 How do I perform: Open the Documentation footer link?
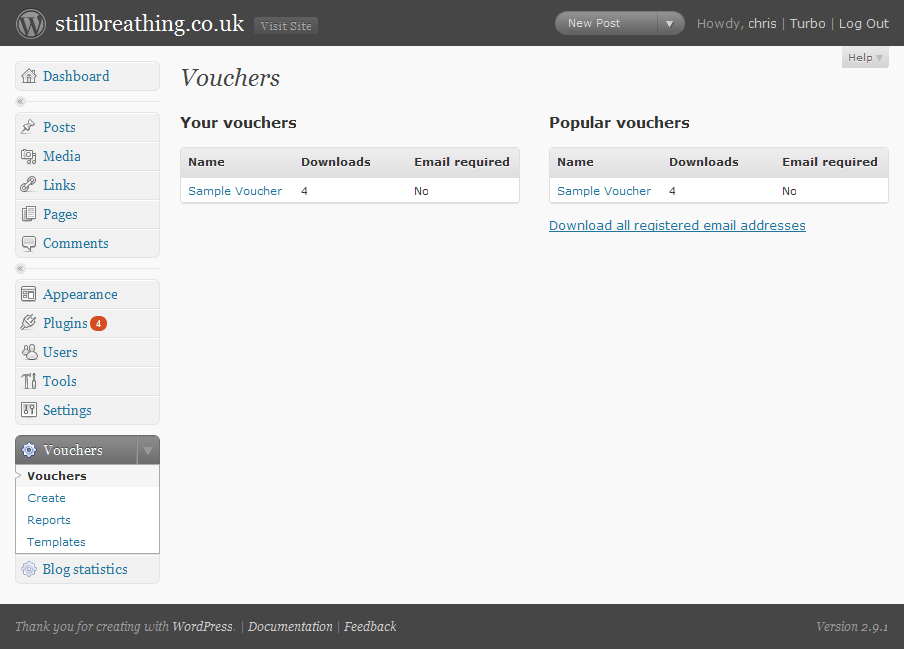[x=290, y=627]
